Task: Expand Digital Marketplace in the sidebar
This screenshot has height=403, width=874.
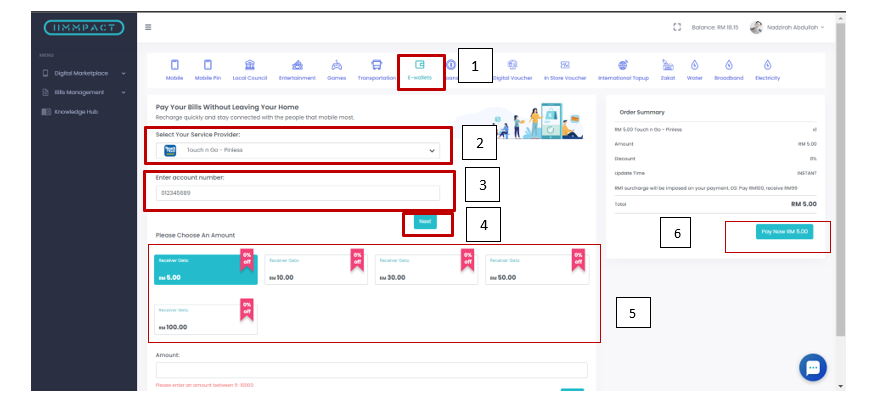Action: coord(83,73)
